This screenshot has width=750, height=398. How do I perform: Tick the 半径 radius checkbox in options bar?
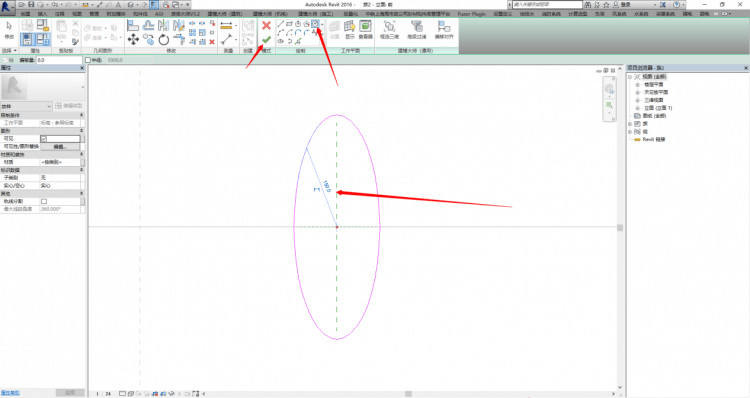pos(88,60)
